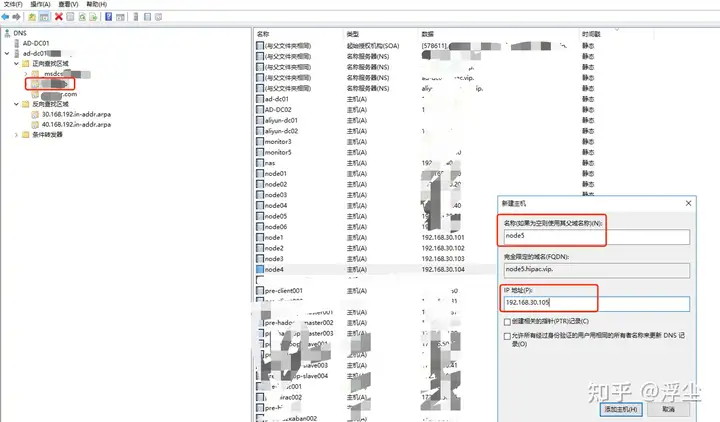This screenshot has width=720, height=422.
Task: Click record icon of nas row
Action: click(260, 163)
